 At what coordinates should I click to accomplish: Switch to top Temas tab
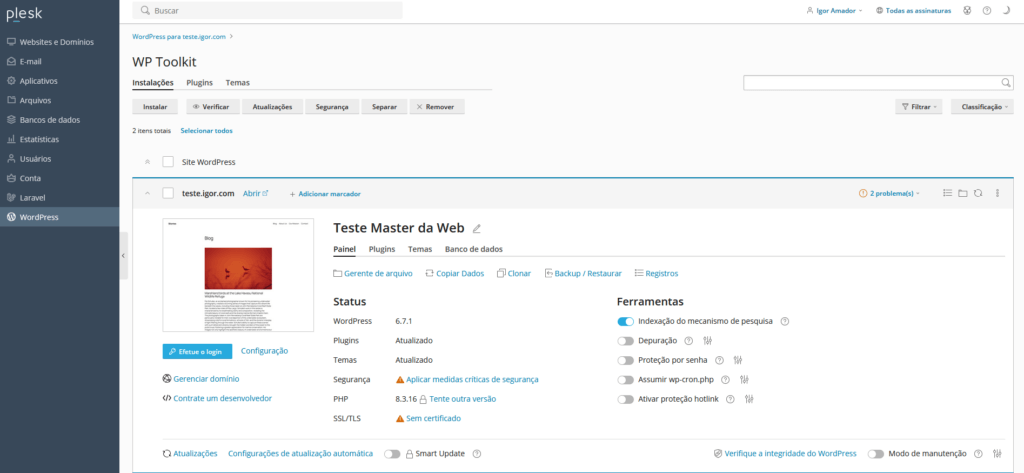point(238,83)
